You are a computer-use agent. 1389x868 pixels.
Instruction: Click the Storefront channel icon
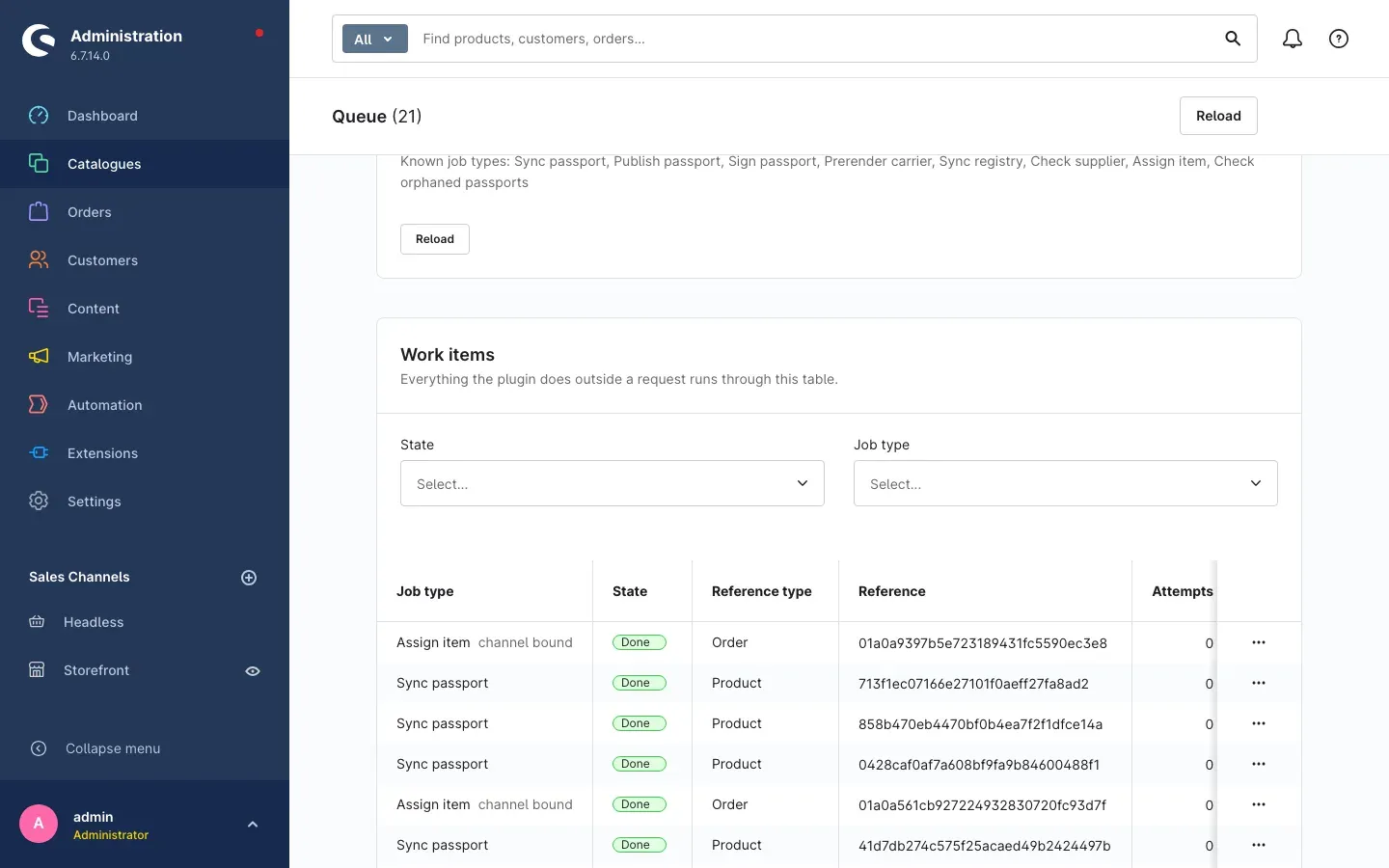pos(37,670)
